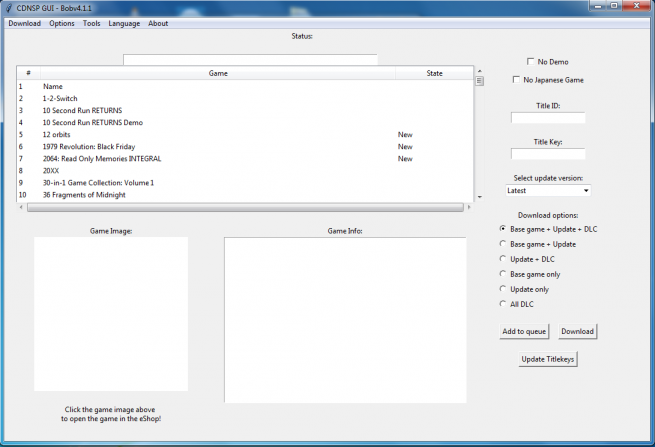Choose the Update only download option

coord(502,289)
